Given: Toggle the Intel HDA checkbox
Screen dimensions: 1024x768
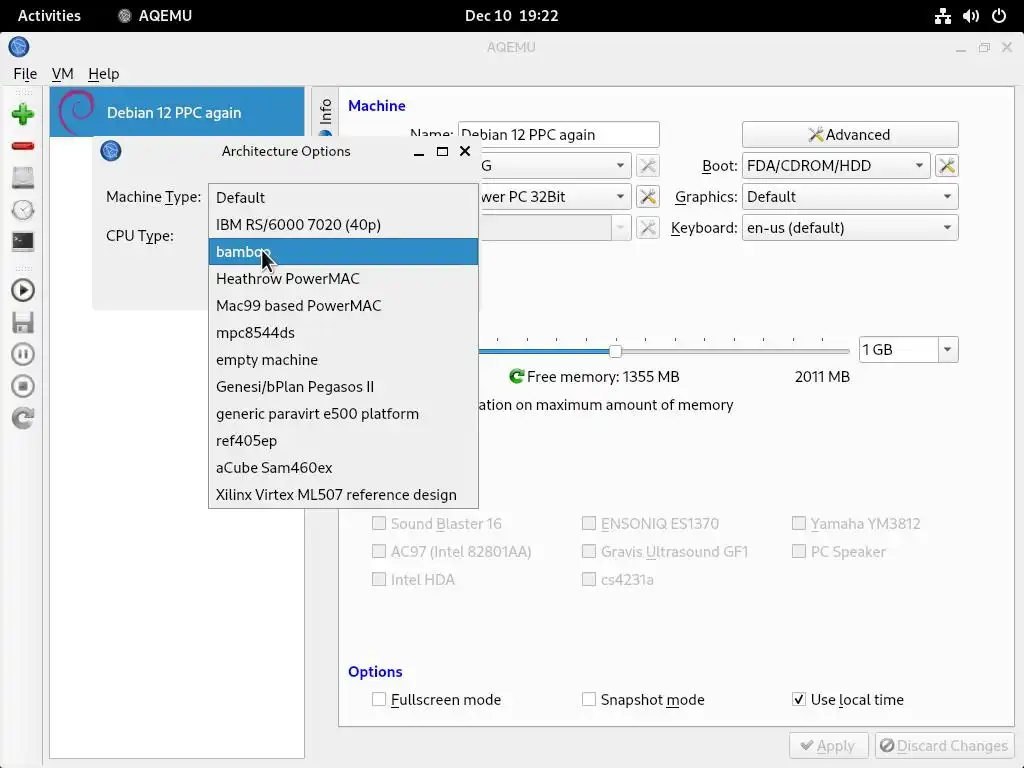Looking at the screenshot, I should tap(379, 579).
